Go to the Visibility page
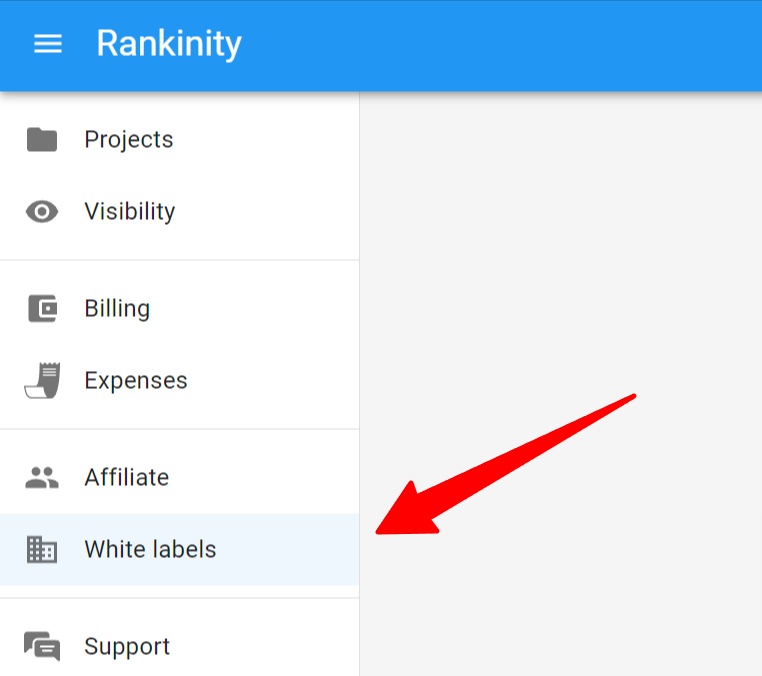 [179, 212]
